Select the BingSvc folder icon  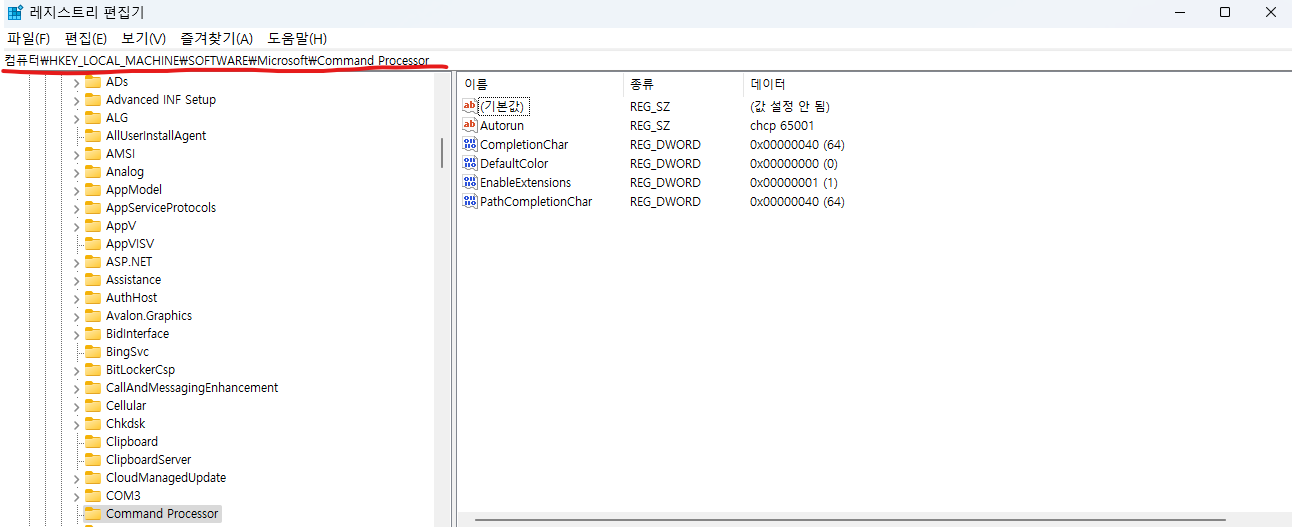93,352
